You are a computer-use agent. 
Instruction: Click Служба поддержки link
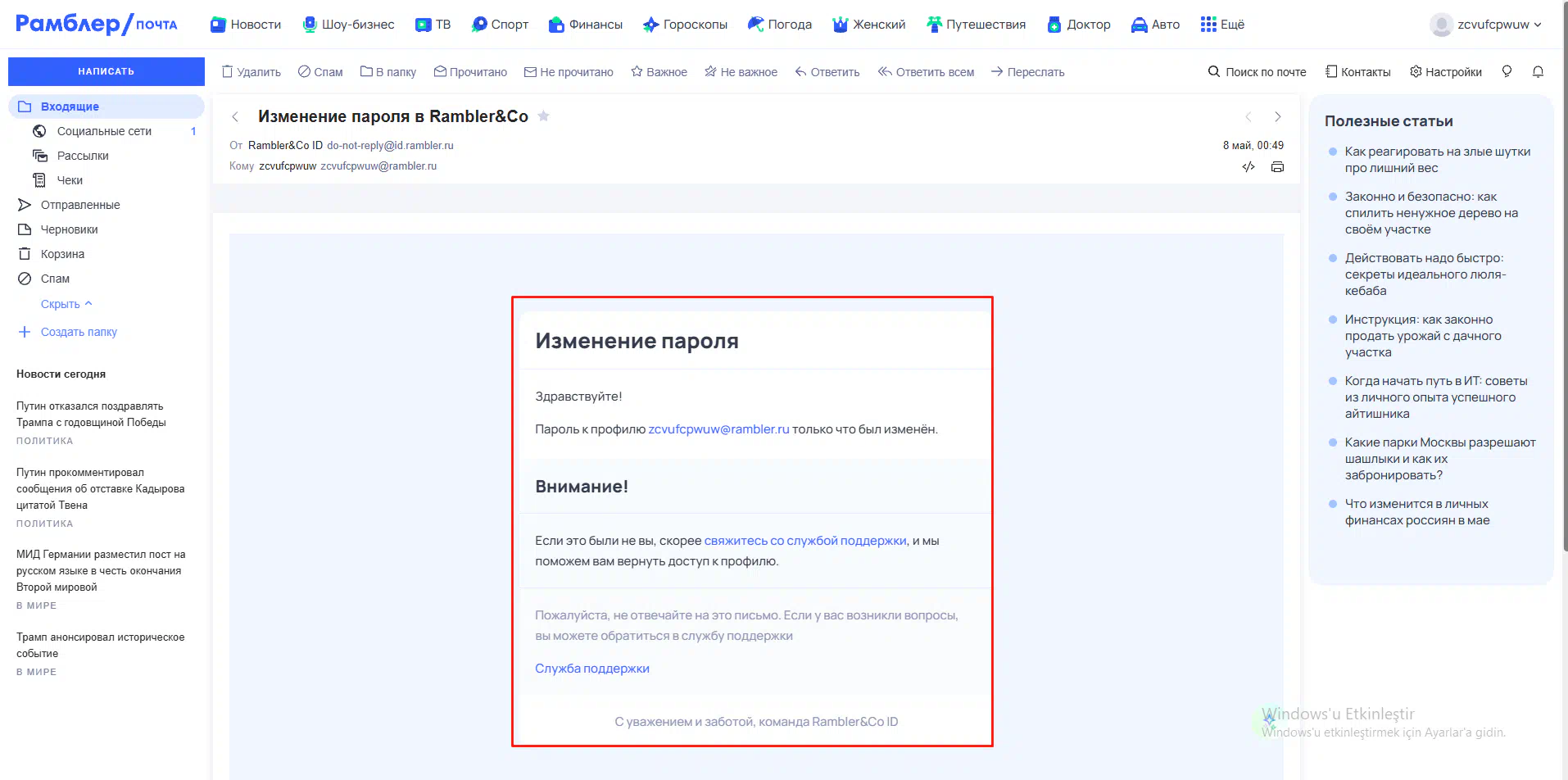point(592,669)
